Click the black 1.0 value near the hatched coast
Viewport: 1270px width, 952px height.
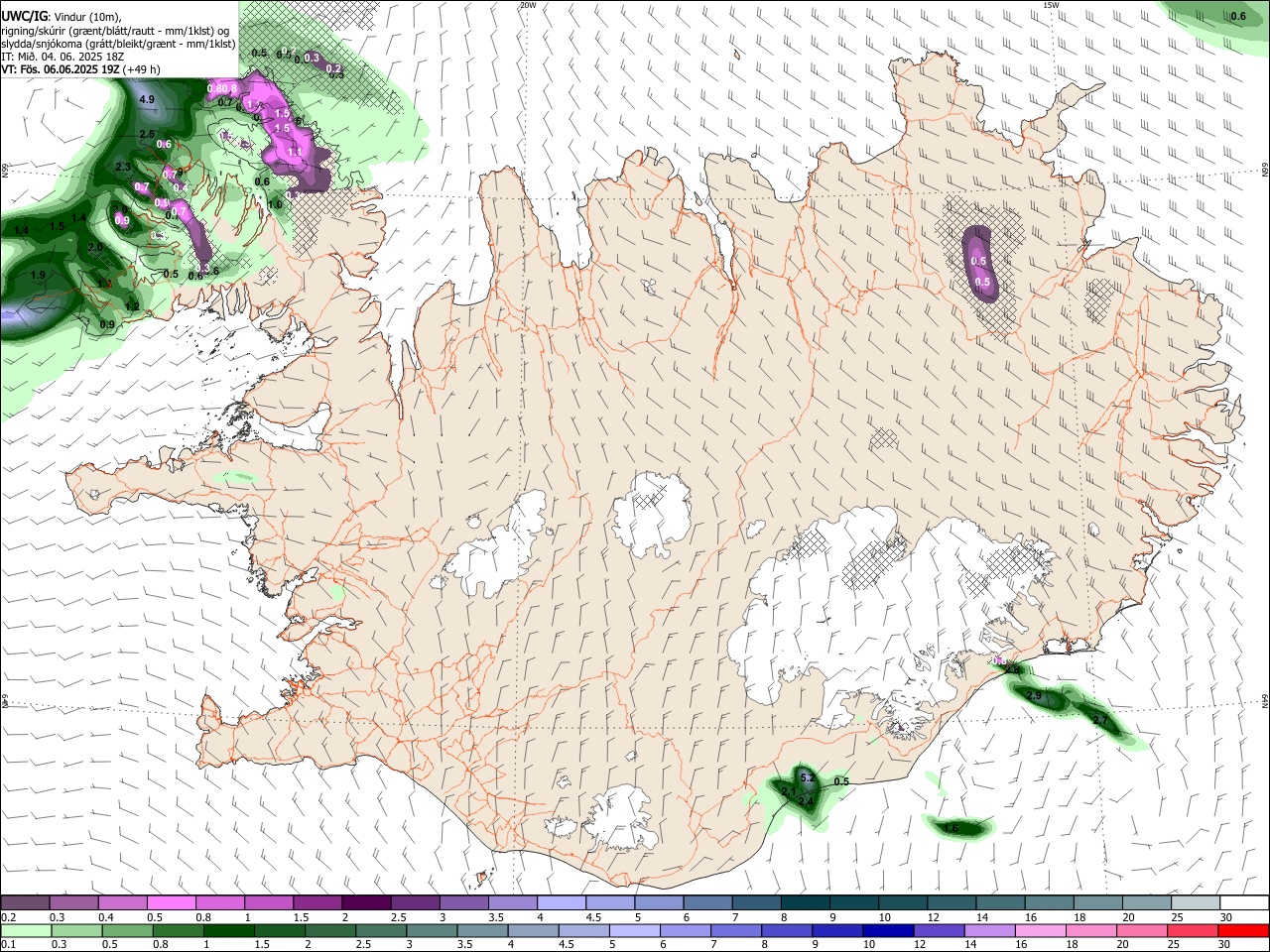(275, 205)
